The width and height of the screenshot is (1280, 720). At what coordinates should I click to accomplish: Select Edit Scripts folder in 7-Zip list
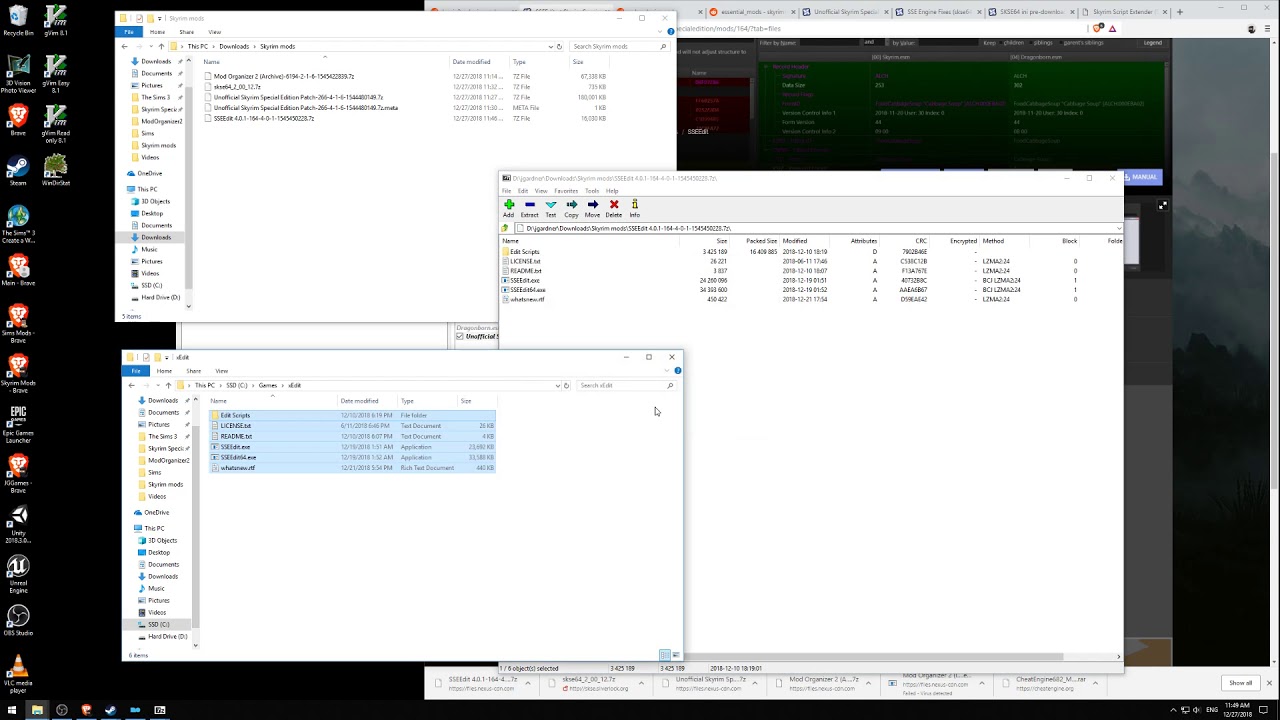click(x=525, y=252)
